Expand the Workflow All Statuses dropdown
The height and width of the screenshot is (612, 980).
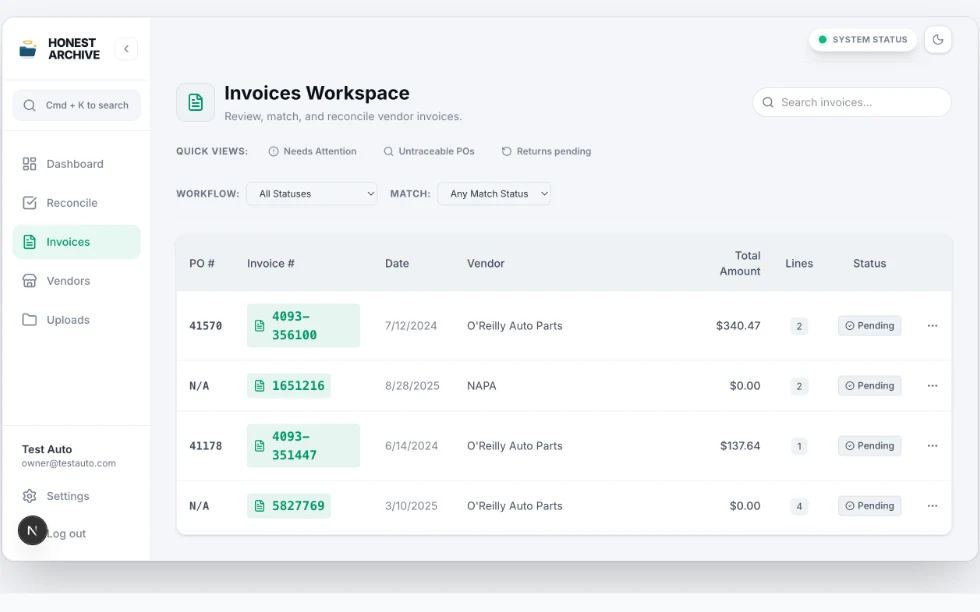point(312,194)
